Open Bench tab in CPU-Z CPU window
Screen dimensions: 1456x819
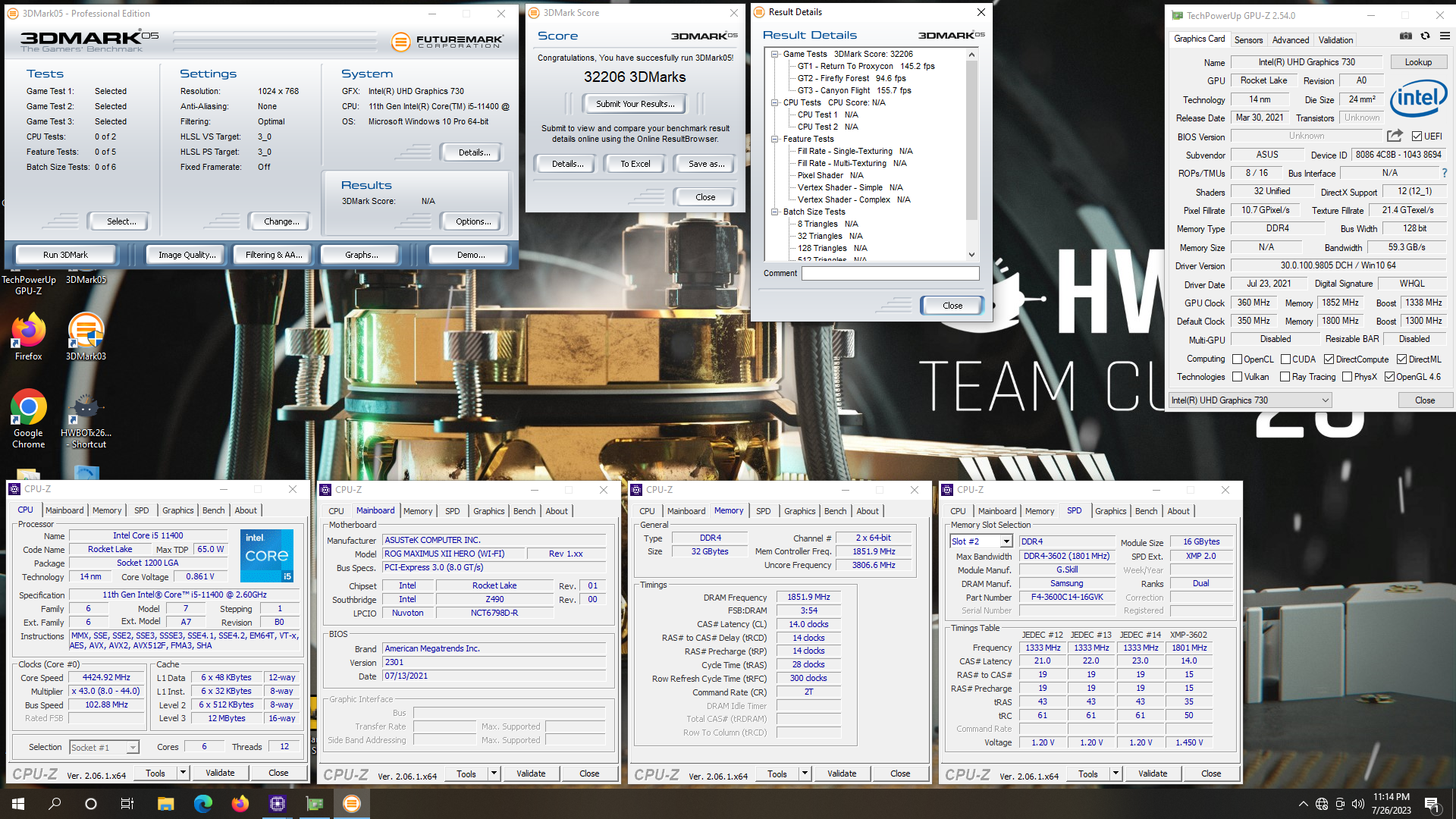click(x=213, y=510)
